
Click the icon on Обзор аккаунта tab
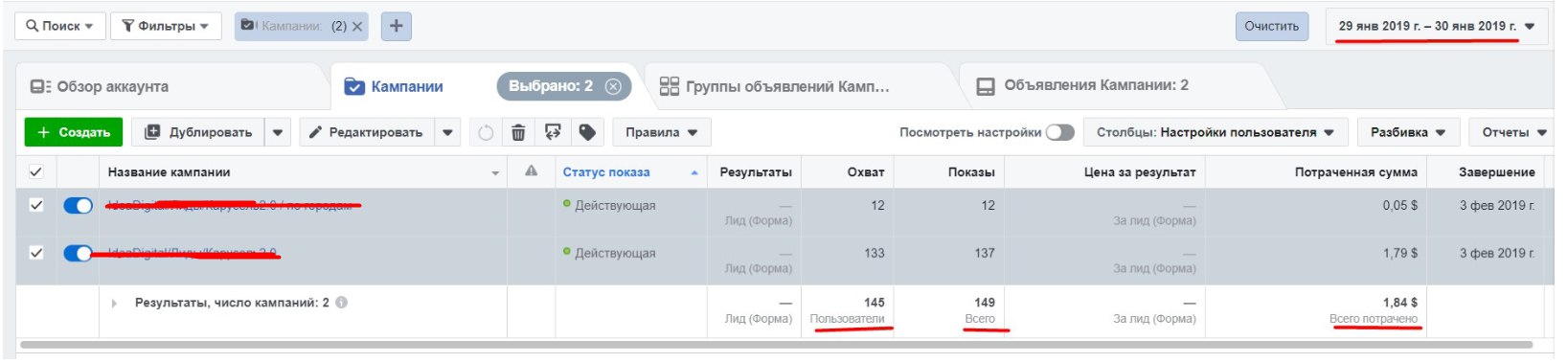point(40,86)
